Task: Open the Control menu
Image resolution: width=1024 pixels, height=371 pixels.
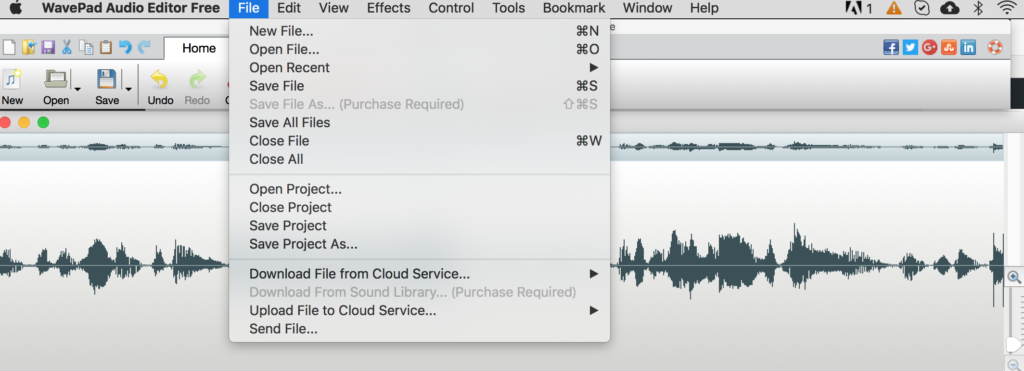Action: [x=451, y=8]
